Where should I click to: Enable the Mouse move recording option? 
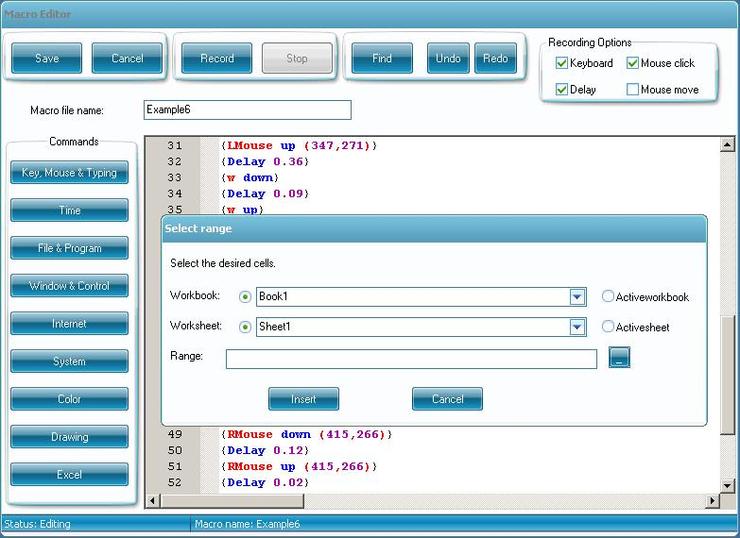coord(633,90)
